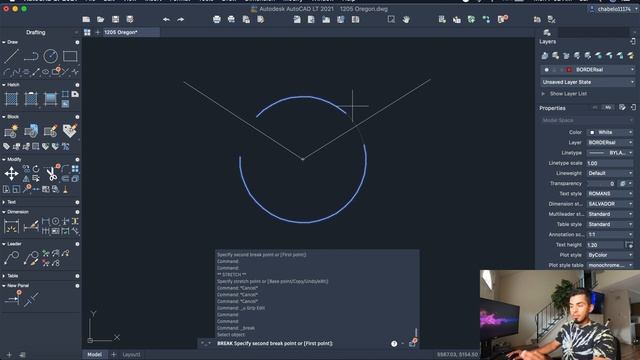The width and height of the screenshot is (640, 360).
Task: Select the Hatch tool
Action: coord(11,99)
